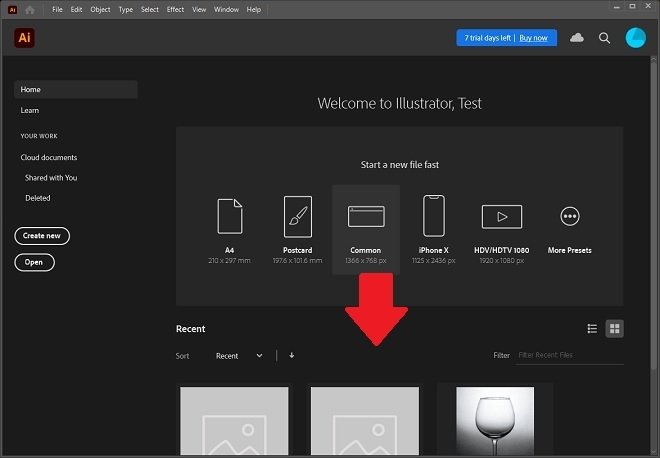
Task: Click the vertical scrollbar on the right
Action: [654, 215]
